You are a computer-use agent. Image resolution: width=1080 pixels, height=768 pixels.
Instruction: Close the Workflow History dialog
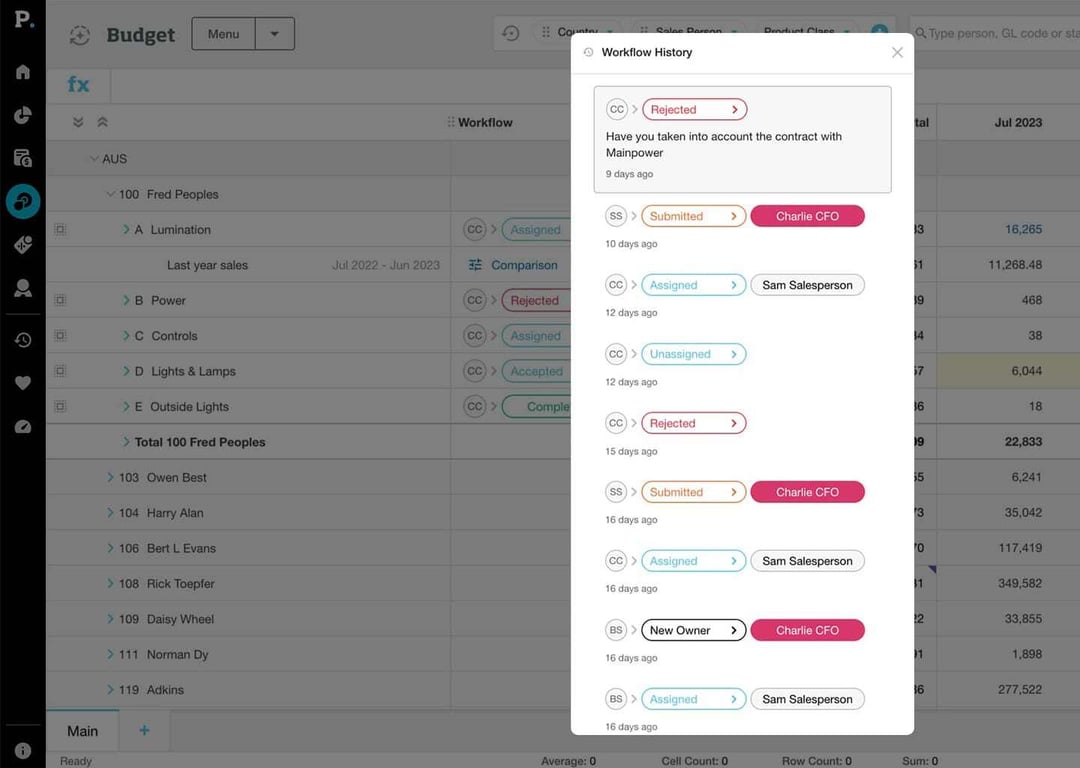point(897,52)
